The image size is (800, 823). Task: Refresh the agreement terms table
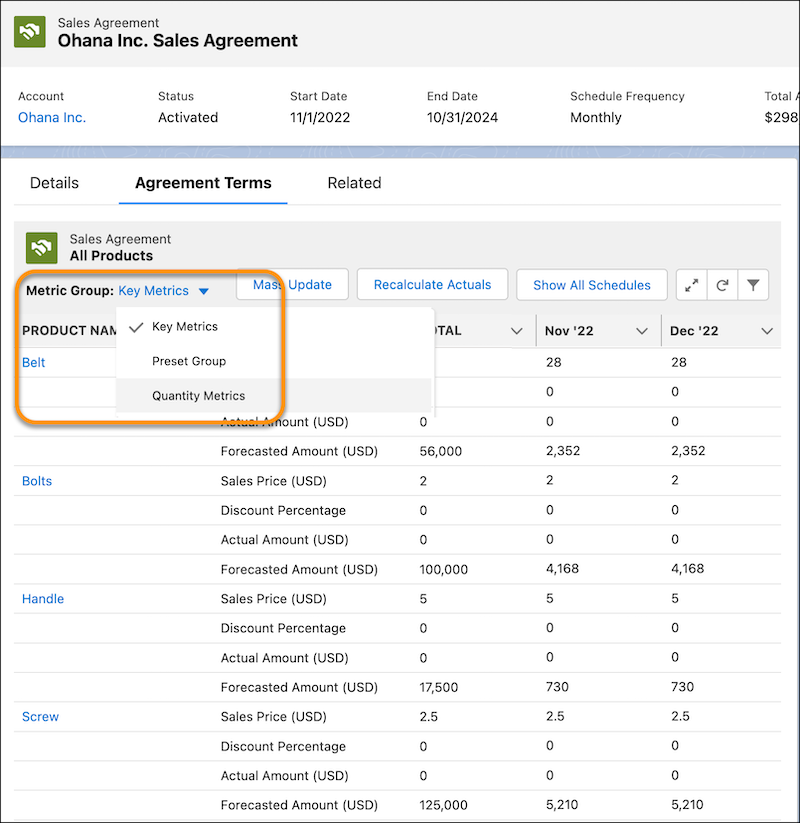point(722,285)
